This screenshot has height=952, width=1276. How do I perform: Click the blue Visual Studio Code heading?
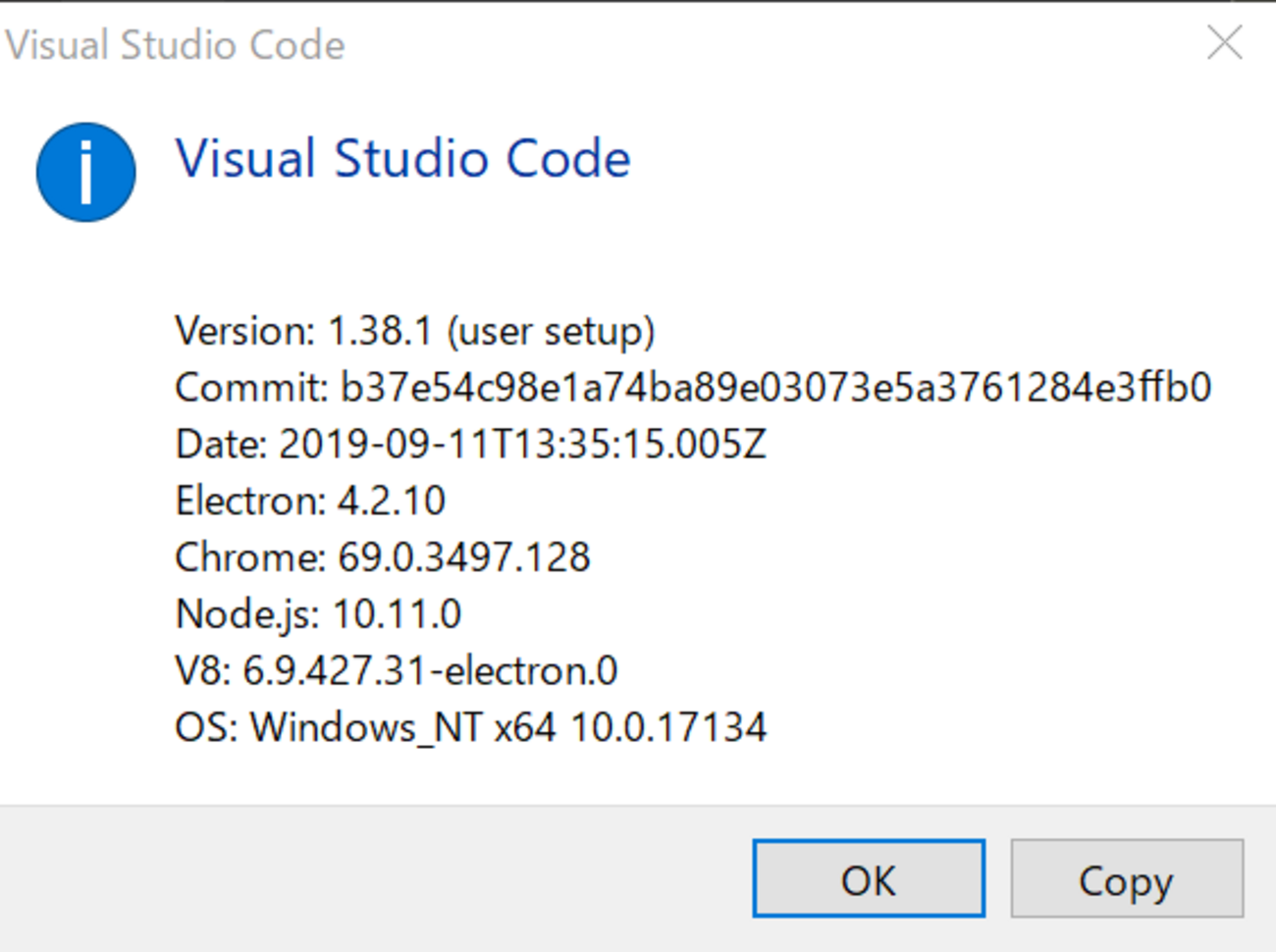click(402, 159)
